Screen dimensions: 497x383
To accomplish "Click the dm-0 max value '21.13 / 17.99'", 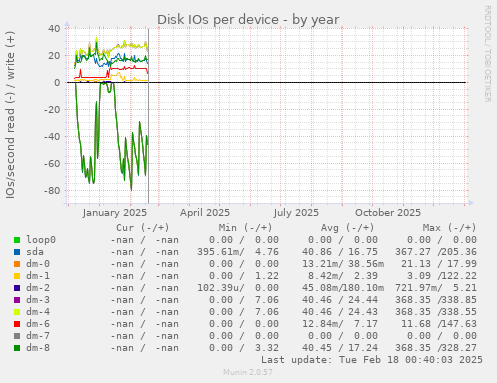I will tap(439, 264).
